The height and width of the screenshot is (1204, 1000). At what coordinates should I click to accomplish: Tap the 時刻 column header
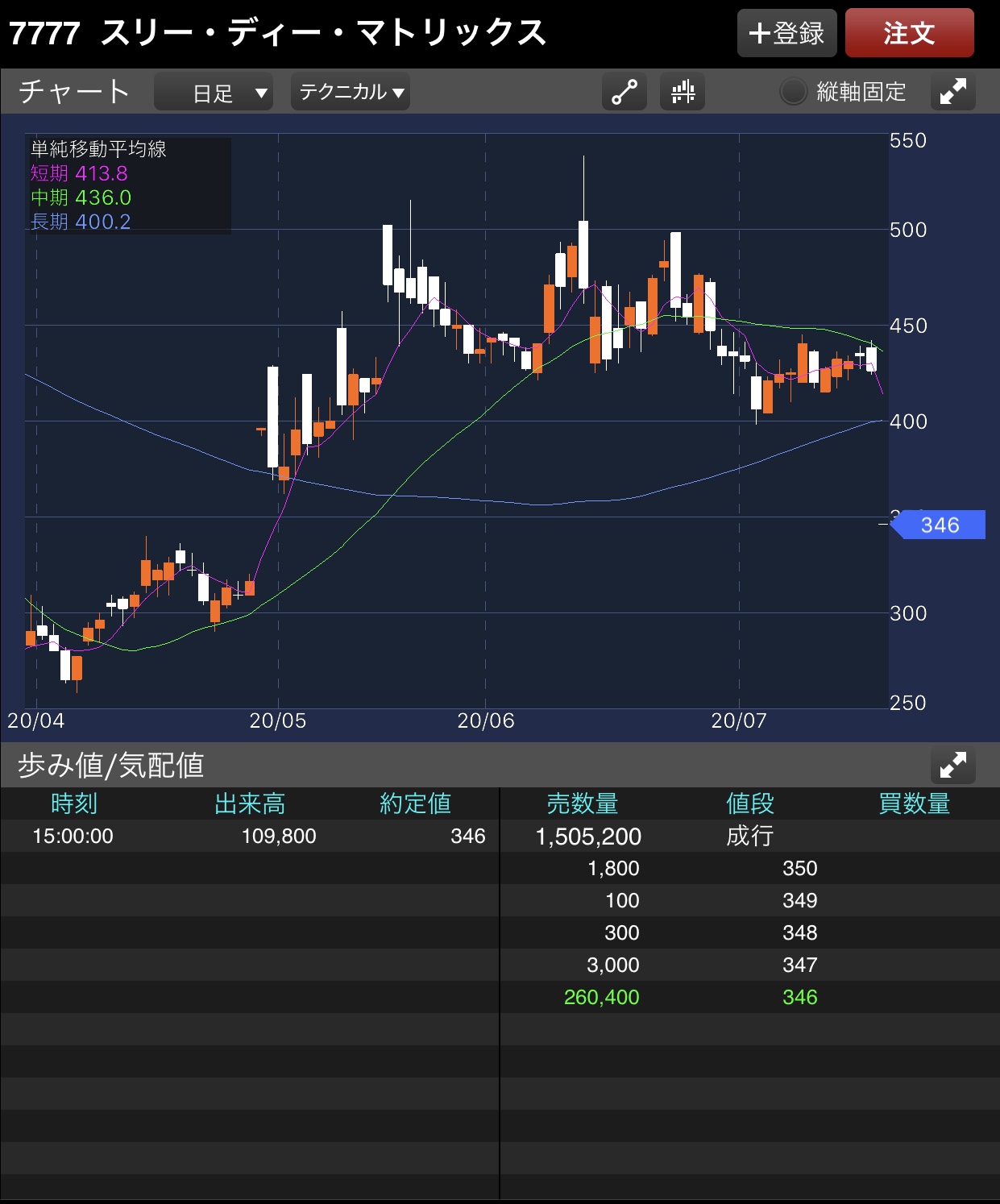(74, 803)
